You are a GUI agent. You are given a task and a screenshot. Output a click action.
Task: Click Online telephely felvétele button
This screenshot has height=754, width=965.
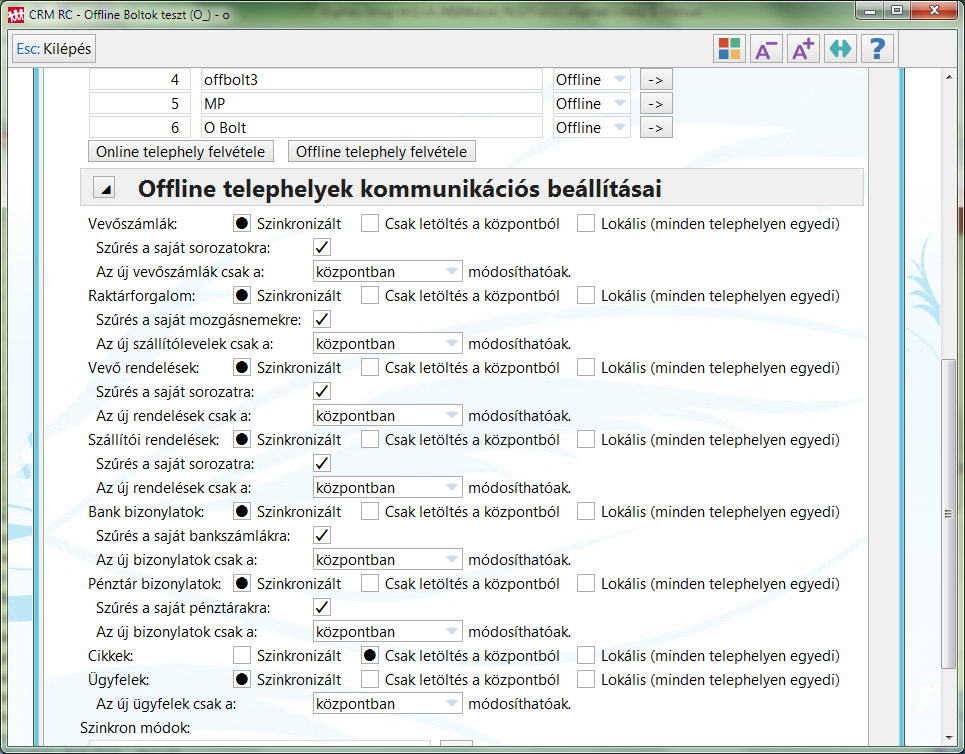[180, 151]
